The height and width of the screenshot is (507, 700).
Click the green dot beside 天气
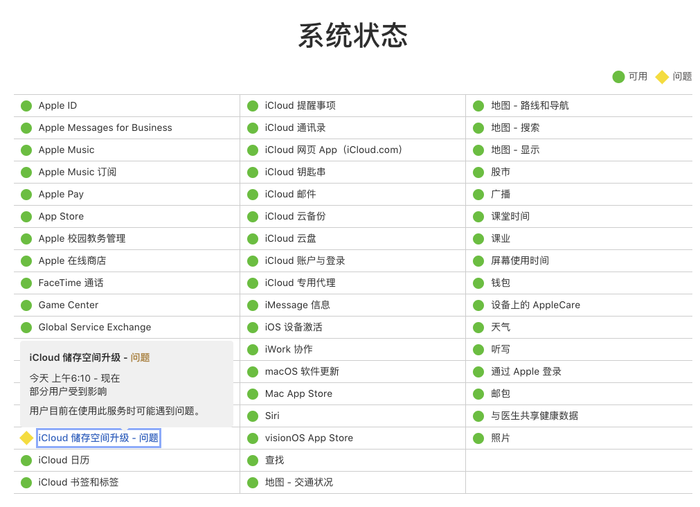[x=479, y=328]
